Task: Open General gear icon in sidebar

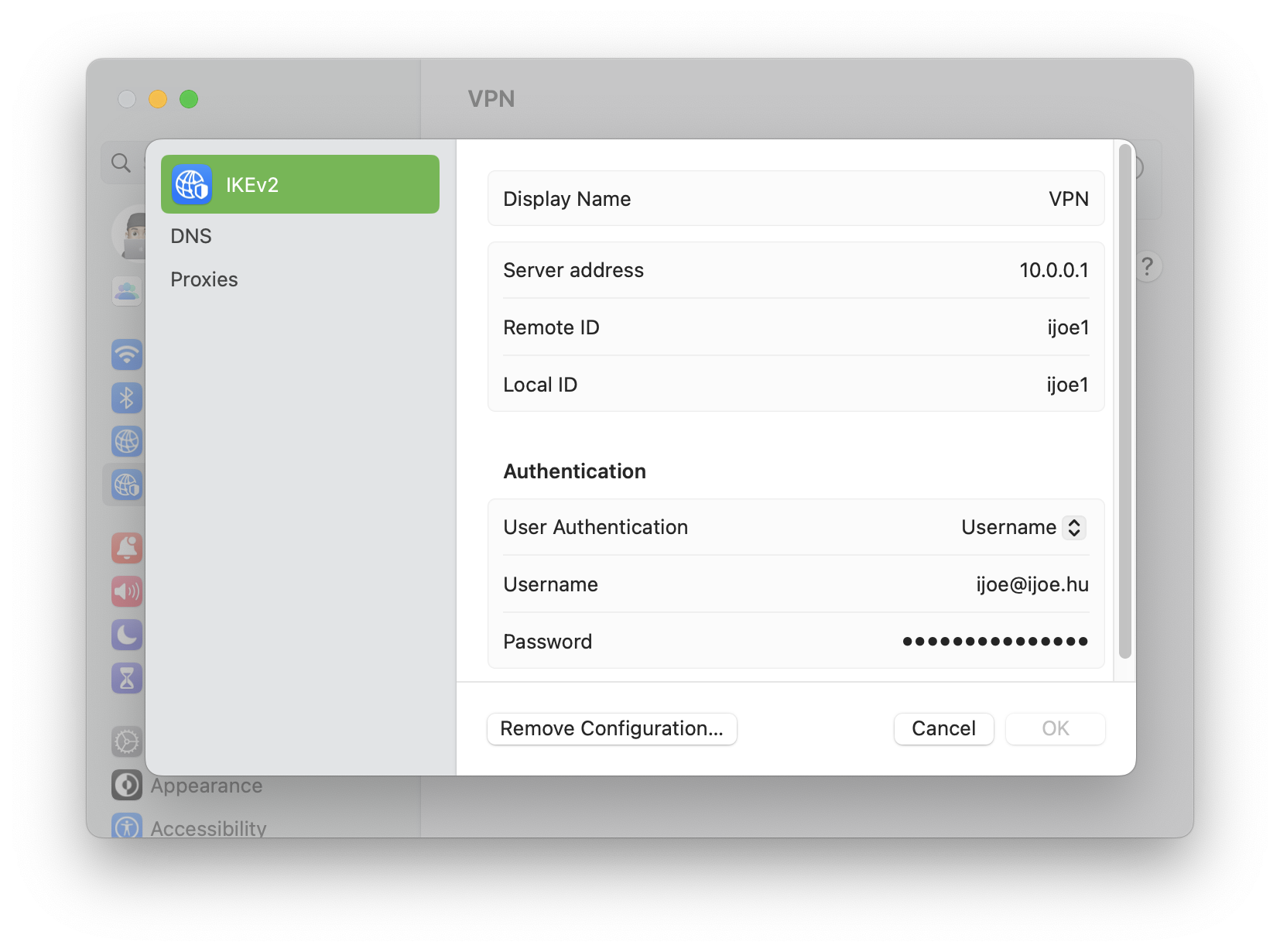Action: point(127,741)
